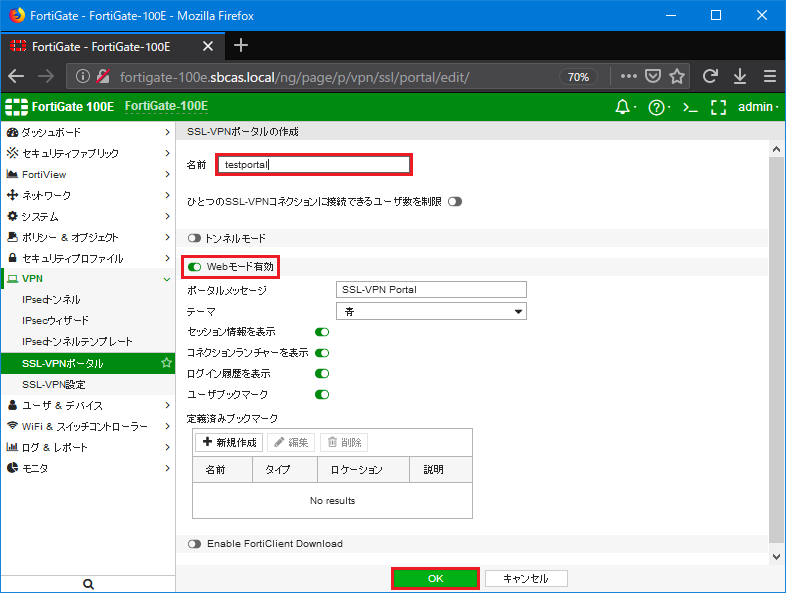Screen dimensions: 786x593
Task: Enable FortiClient Download toggle
Action: [194, 544]
